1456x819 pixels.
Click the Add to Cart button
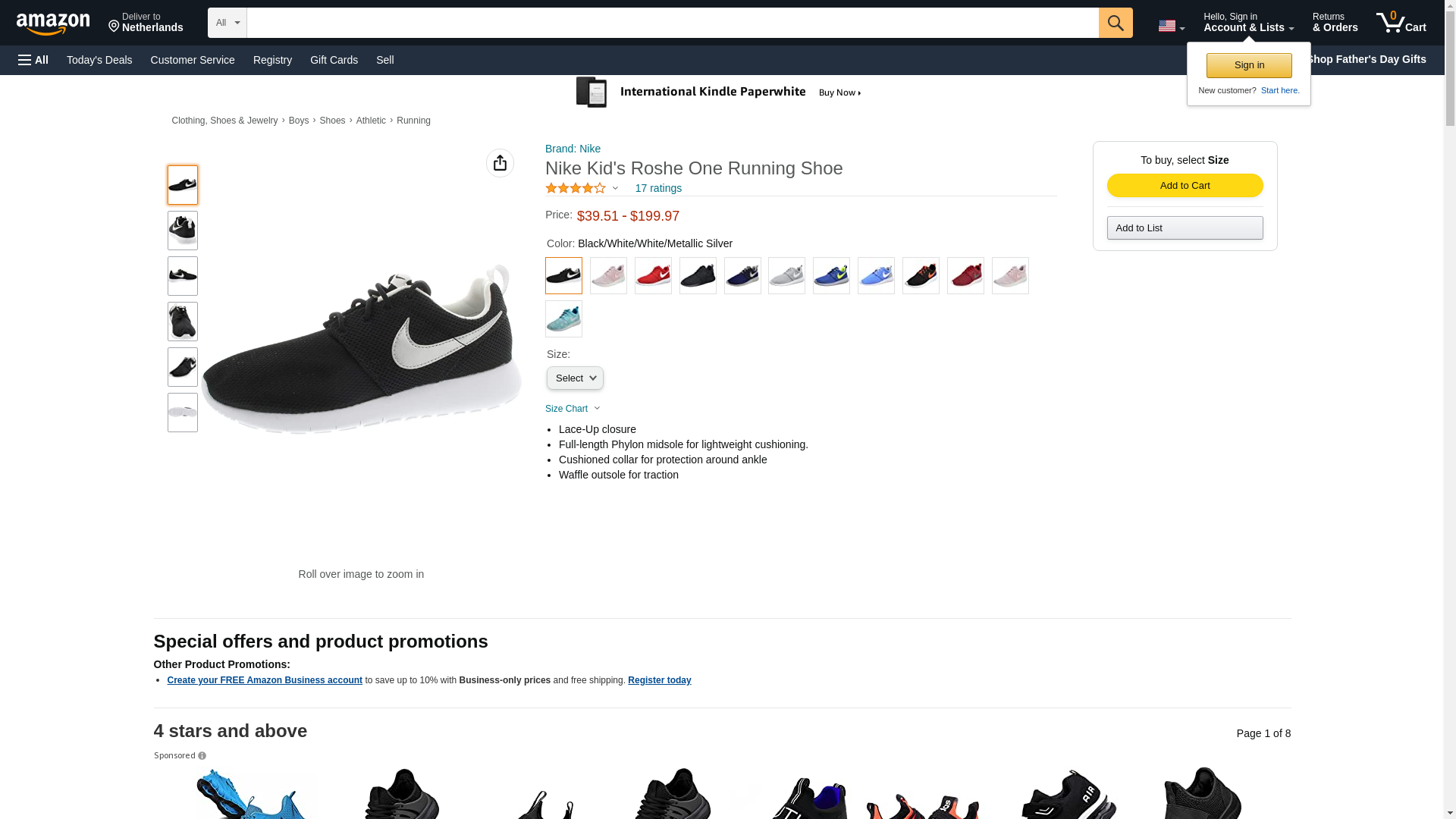tap(1185, 186)
